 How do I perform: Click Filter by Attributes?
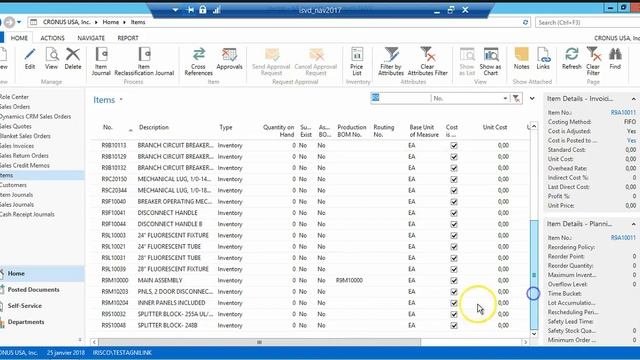point(391,61)
